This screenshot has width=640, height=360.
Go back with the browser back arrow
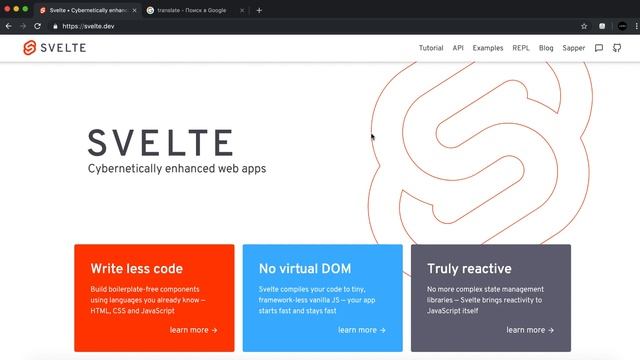[x=9, y=26]
